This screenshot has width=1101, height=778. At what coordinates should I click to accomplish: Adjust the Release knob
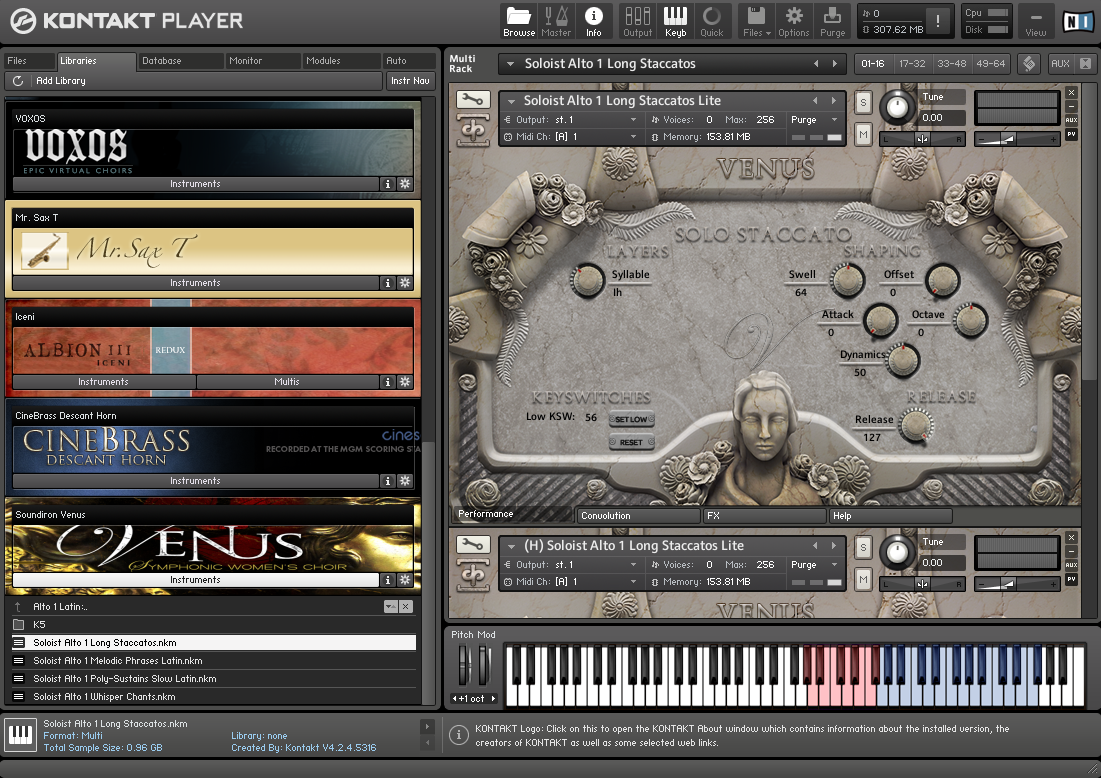[916, 425]
